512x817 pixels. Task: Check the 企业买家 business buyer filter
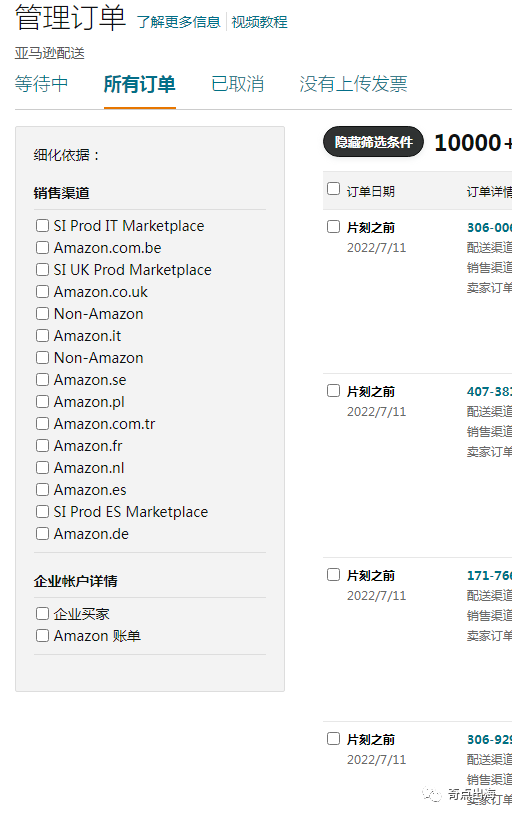tap(42, 614)
